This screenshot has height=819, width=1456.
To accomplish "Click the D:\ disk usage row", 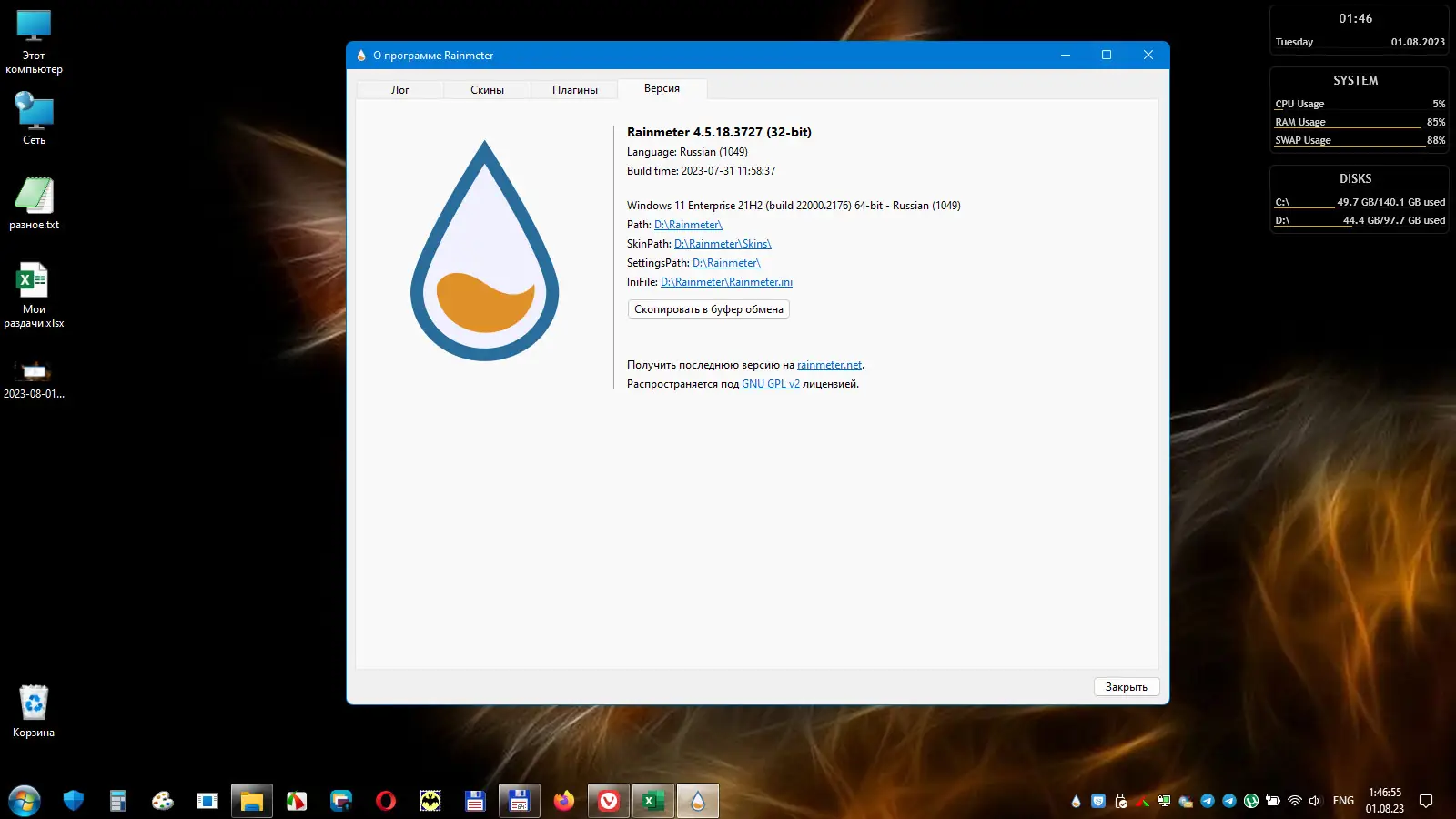I will click(x=1360, y=220).
